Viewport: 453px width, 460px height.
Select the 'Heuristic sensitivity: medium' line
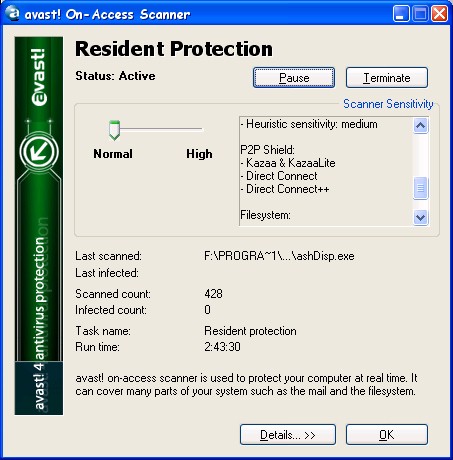309,124
